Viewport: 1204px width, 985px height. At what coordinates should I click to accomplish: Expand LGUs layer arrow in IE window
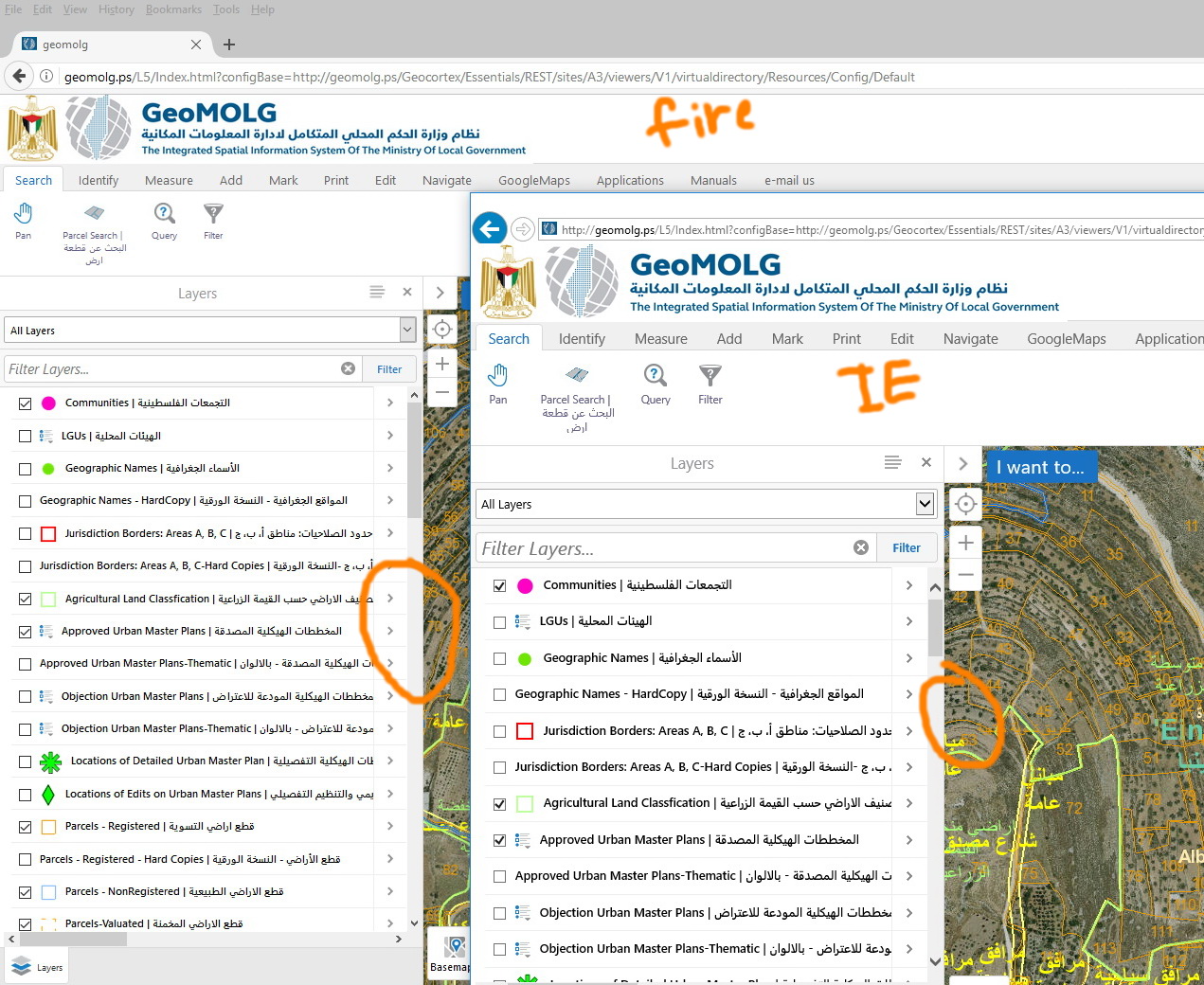pos(908,621)
